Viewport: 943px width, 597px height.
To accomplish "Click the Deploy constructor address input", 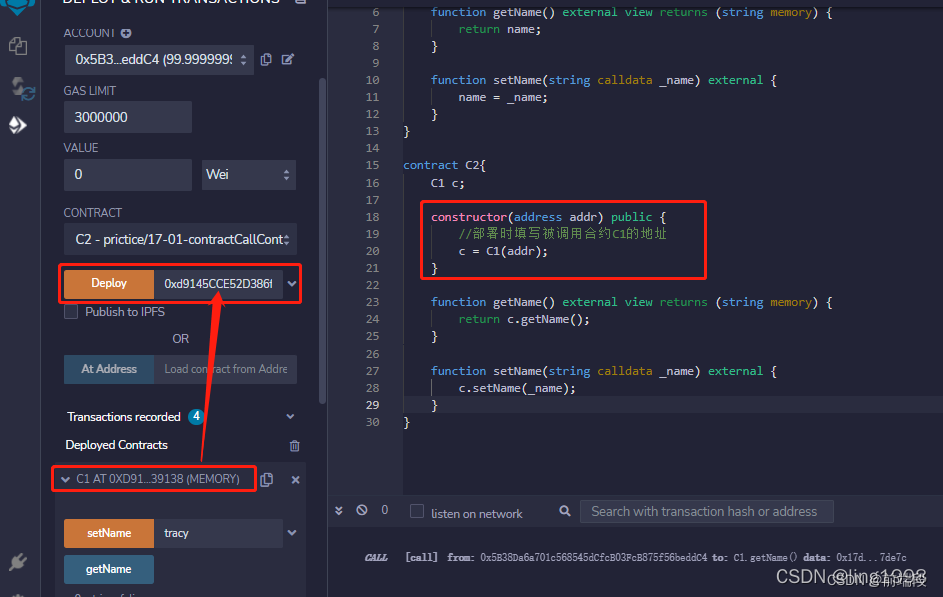I will pyautogui.click(x=218, y=284).
